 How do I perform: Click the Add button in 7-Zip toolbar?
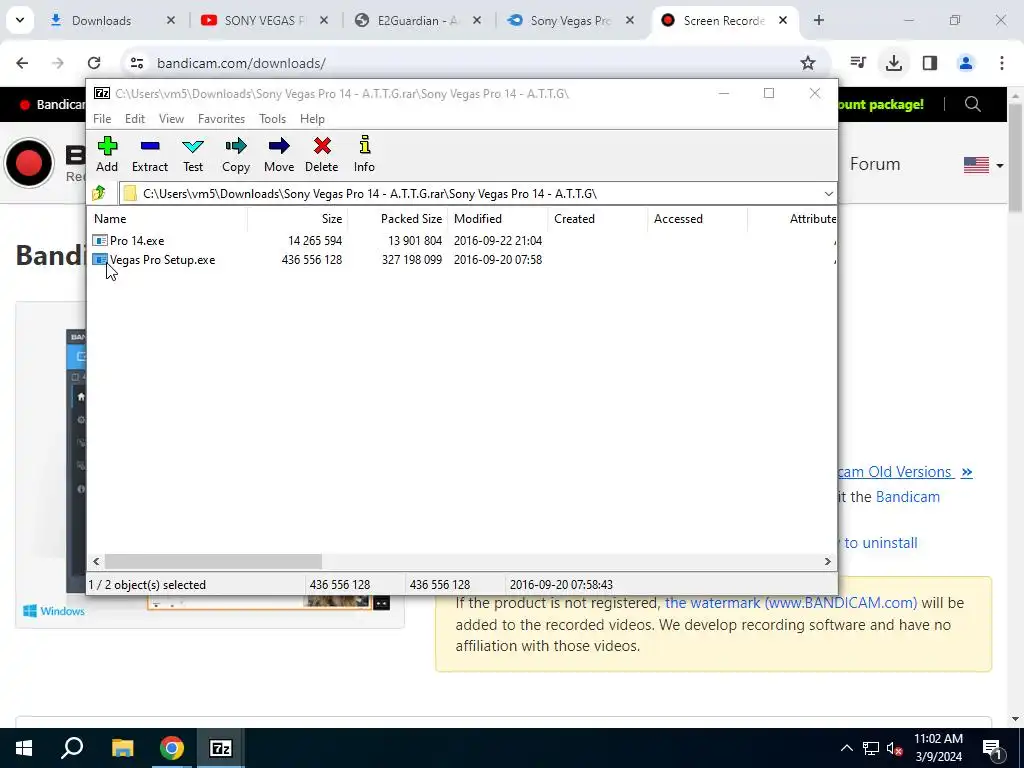(x=107, y=154)
